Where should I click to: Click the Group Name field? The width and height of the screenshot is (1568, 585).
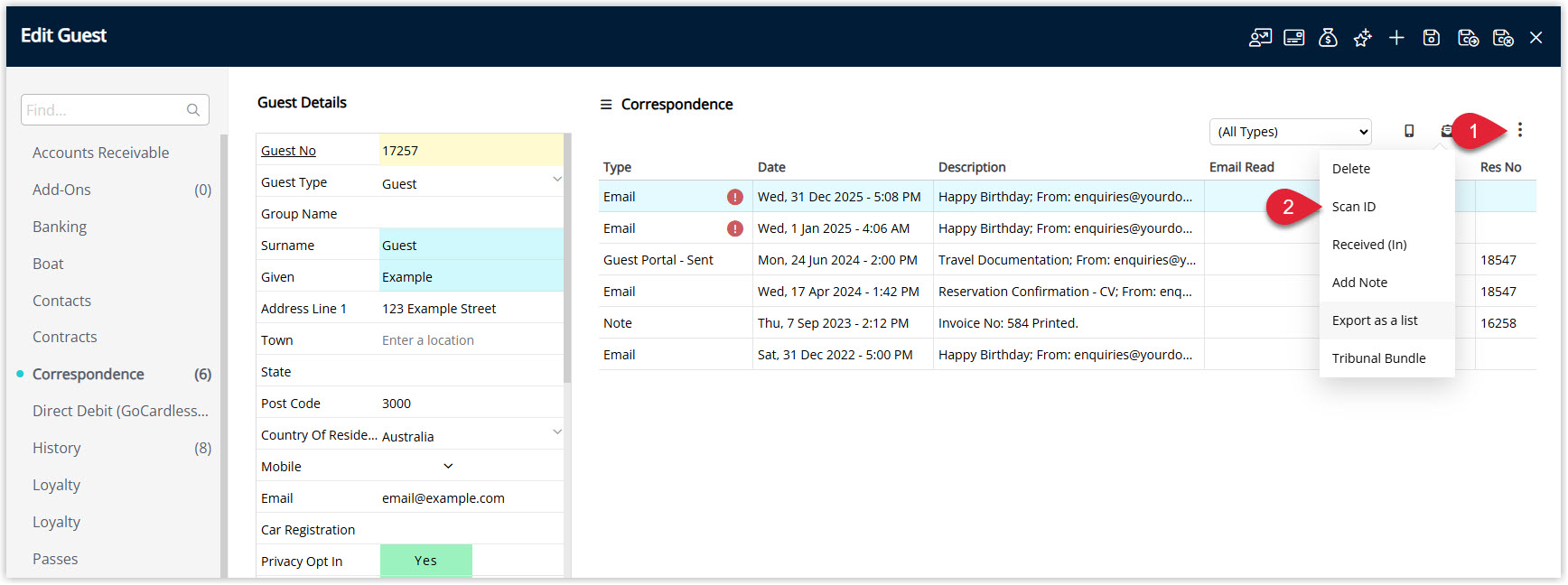coord(471,213)
